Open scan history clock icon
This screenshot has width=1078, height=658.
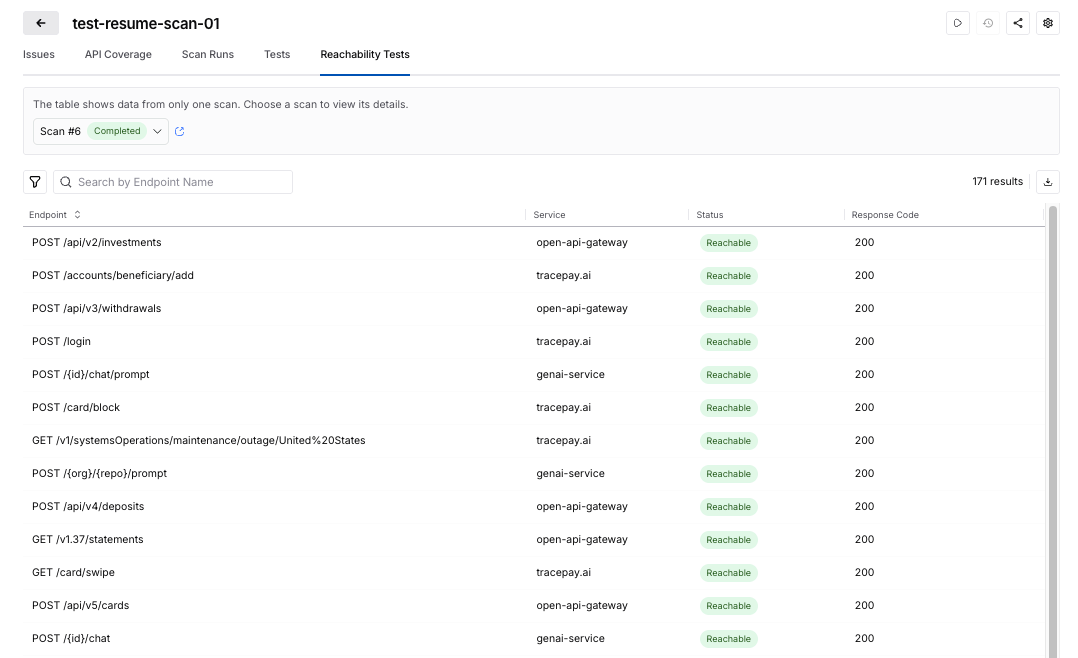point(988,23)
